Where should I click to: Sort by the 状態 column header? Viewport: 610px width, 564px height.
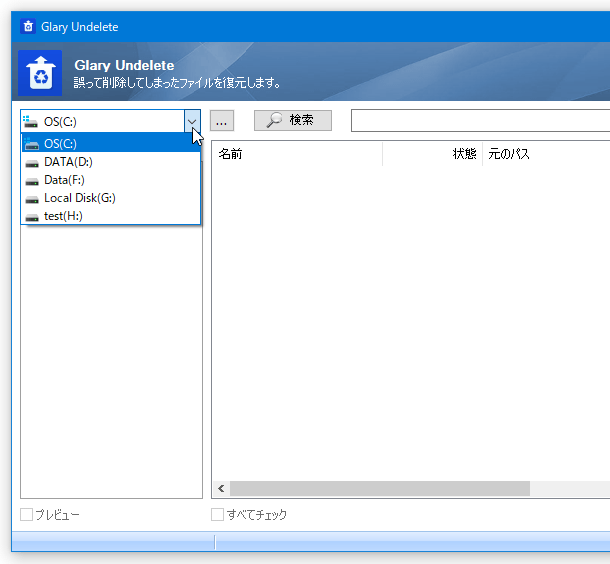(x=433, y=154)
